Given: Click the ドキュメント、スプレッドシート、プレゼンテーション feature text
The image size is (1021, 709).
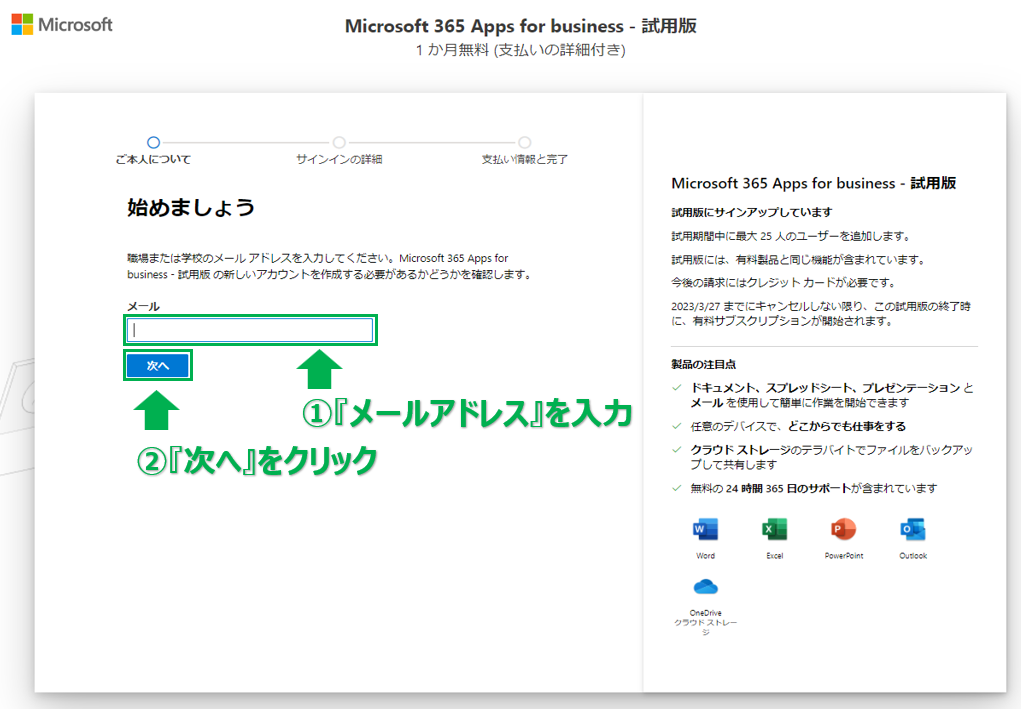Looking at the screenshot, I should [832, 395].
